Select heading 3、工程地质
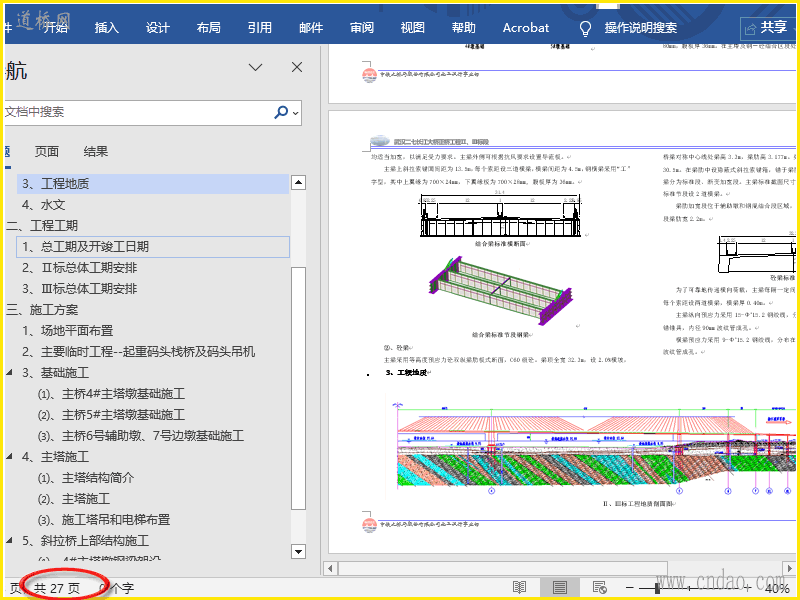 click(153, 184)
